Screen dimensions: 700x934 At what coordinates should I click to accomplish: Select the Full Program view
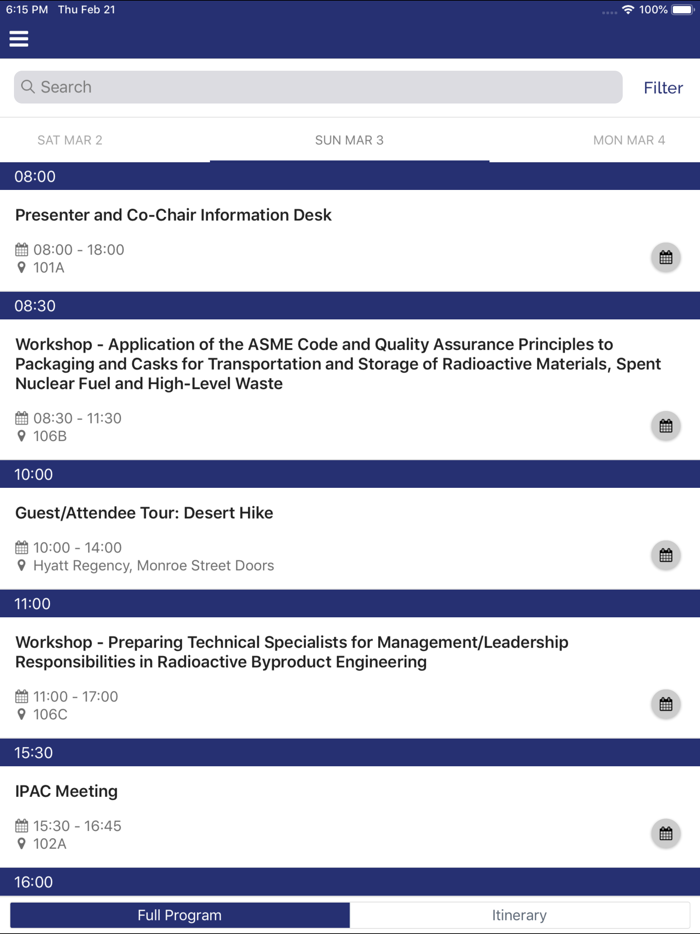(179, 914)
